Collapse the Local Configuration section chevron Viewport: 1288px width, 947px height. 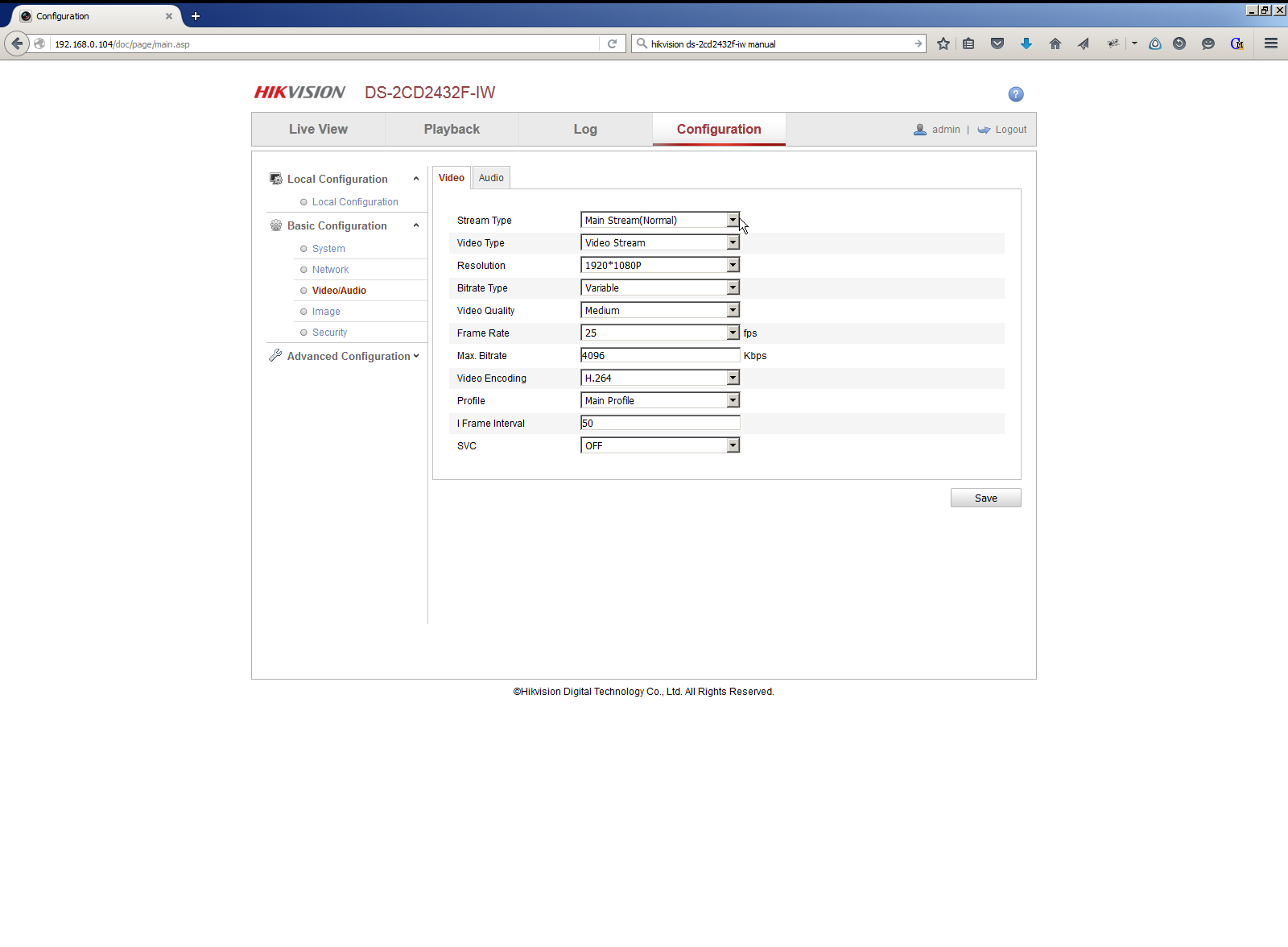click(416, 179)
